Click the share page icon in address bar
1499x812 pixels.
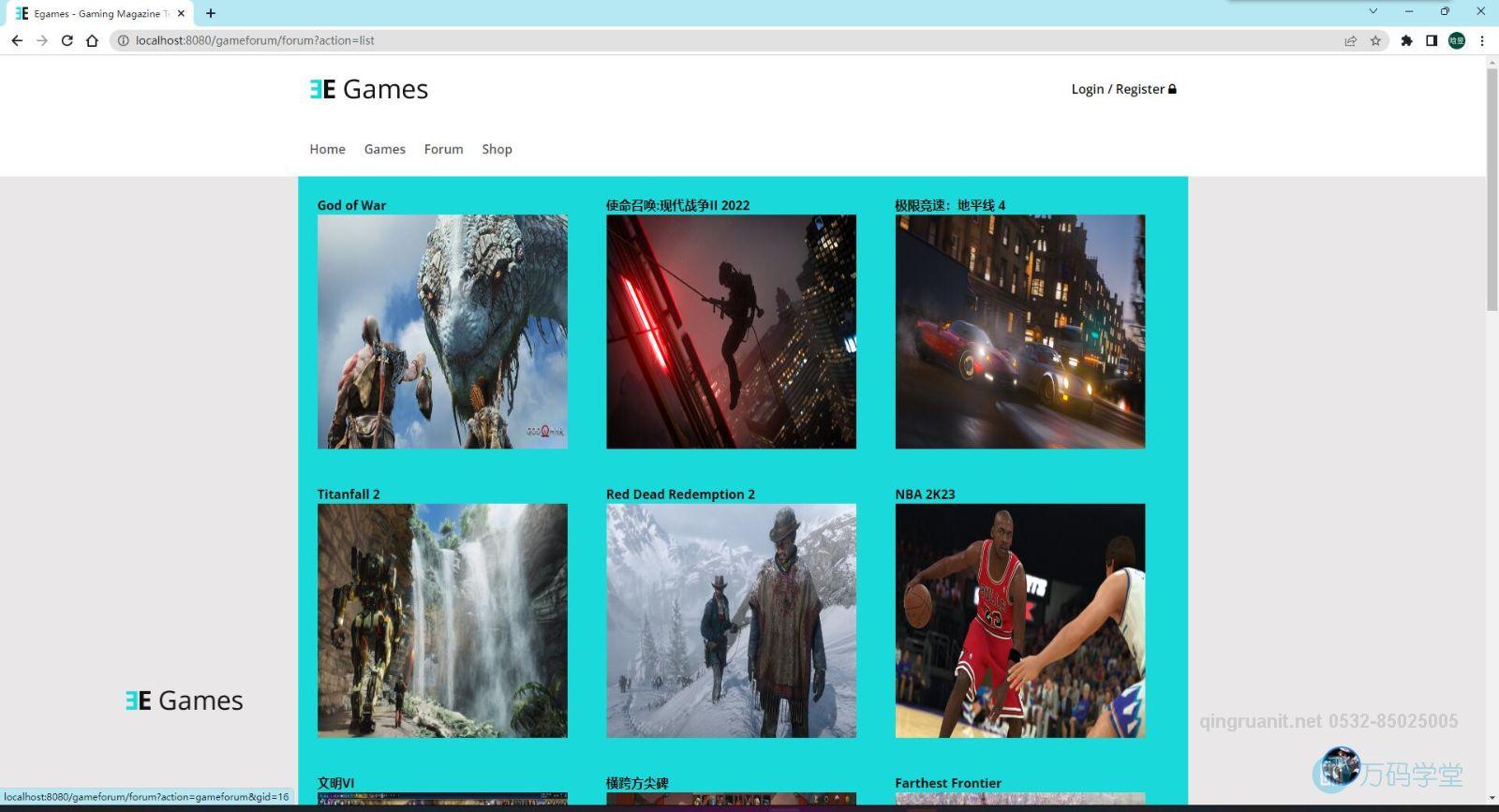[1350, 40]
